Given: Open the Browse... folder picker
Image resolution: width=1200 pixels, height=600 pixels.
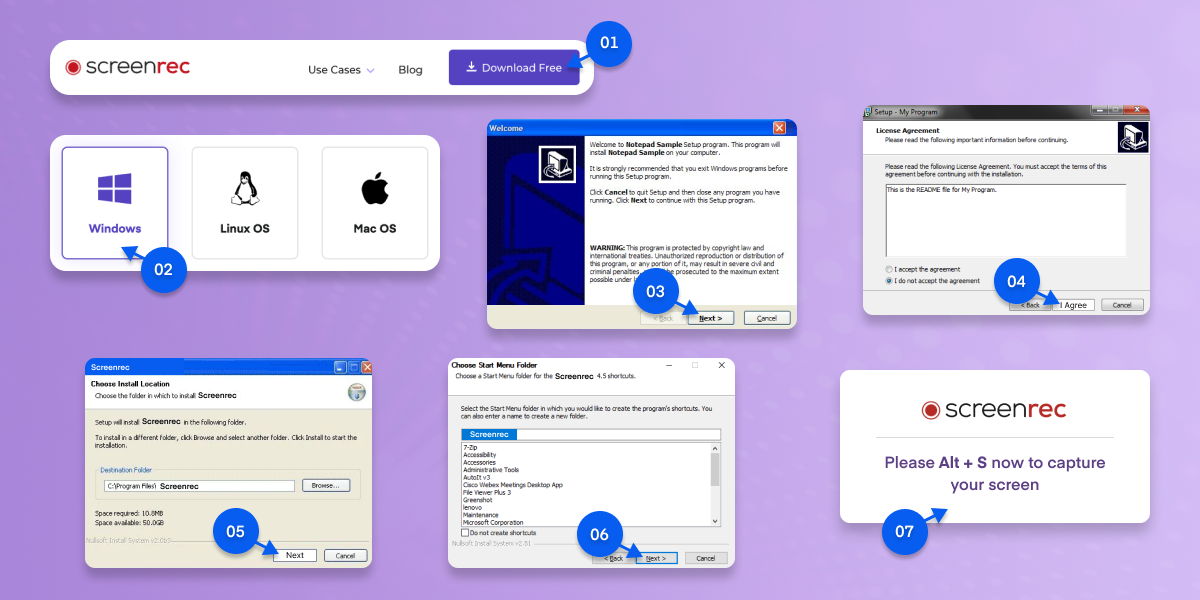Looking at the screenshot, I should pyautogui.click(x=325, y=485).
